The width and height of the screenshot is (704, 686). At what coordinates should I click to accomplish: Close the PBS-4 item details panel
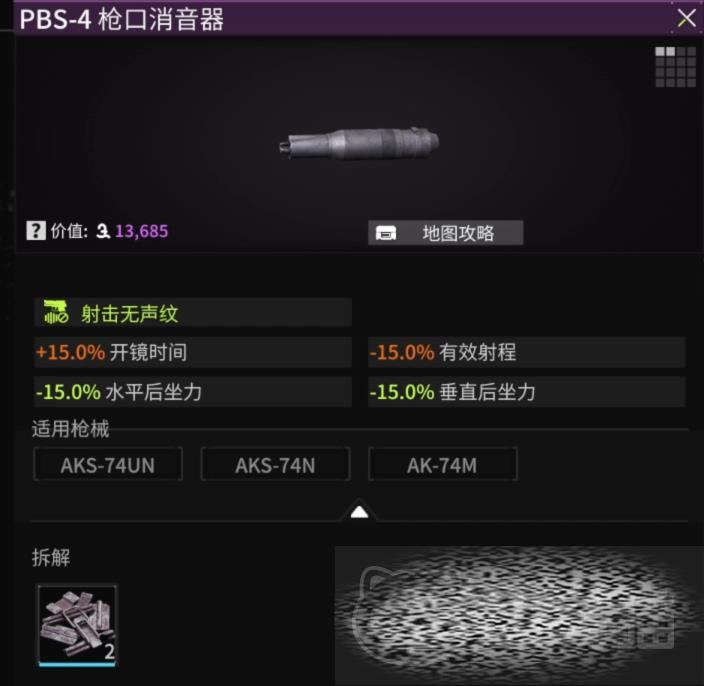tap(686, 18)
